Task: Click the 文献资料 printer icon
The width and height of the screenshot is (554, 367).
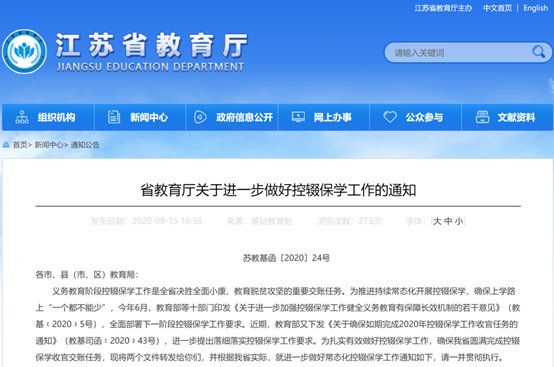Action: tap(482, 117)
